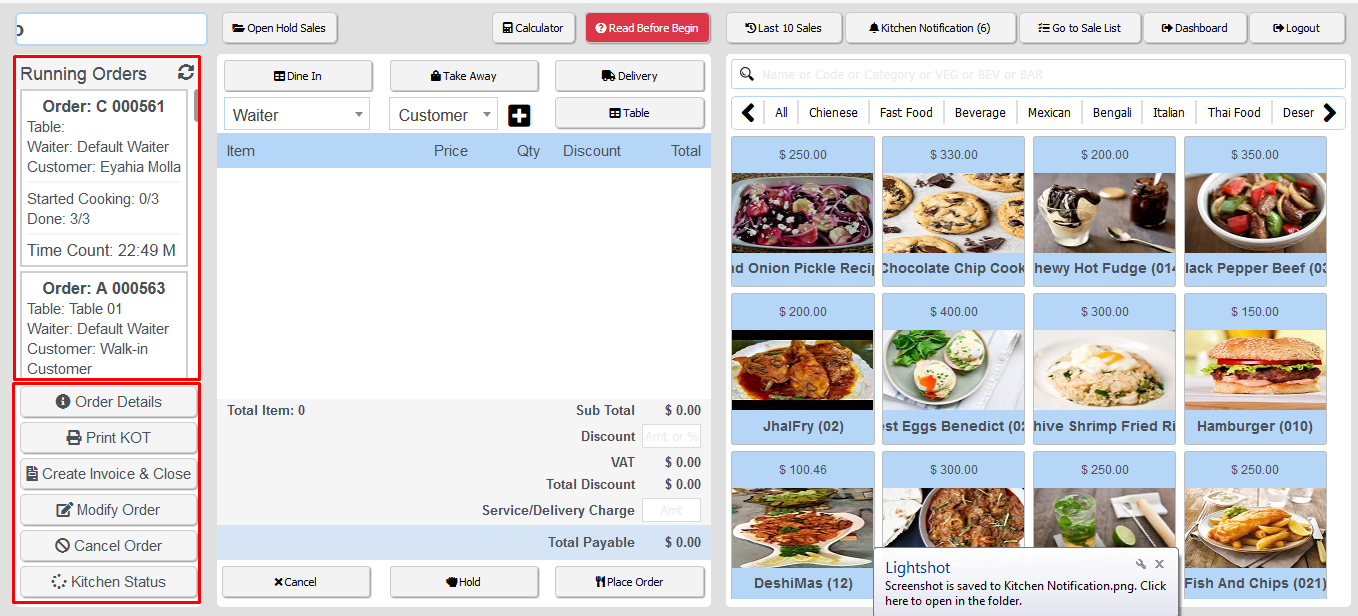Go to Sale List
This screenshot has height=616, width=1358.
pyautogui.click(x=1079, y=28)
